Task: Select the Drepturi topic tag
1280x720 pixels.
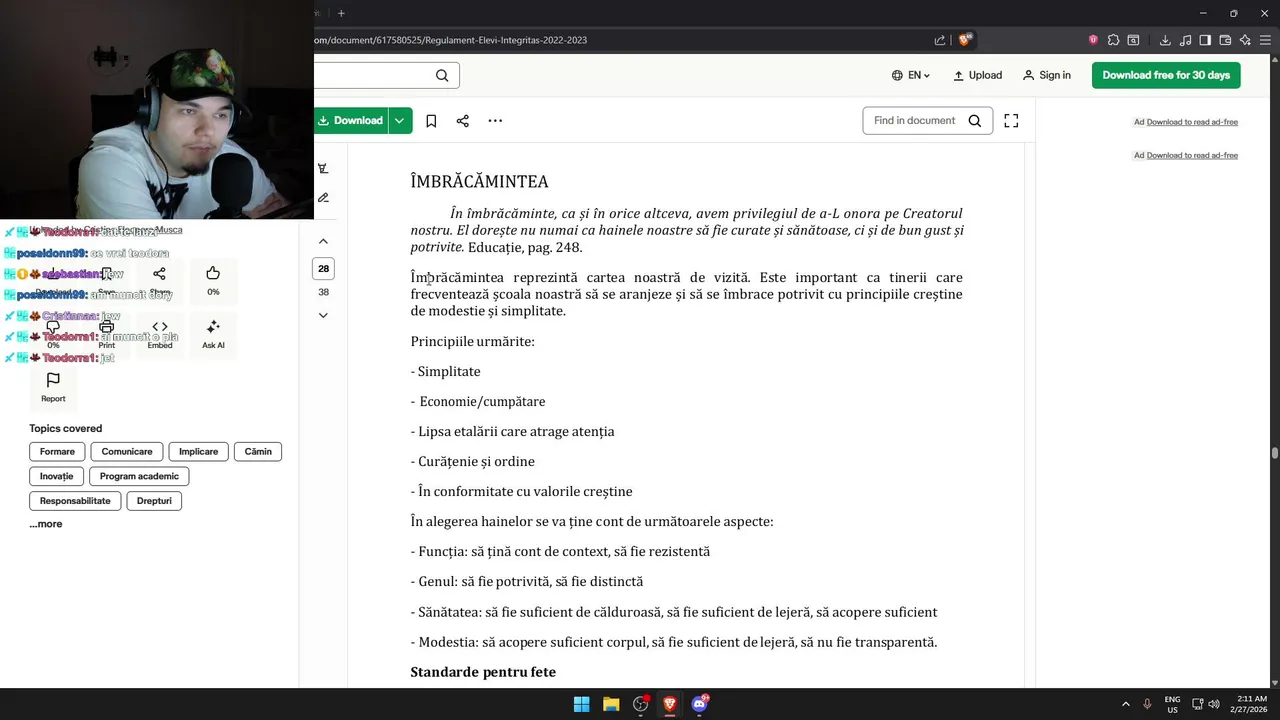Action: 154,501
